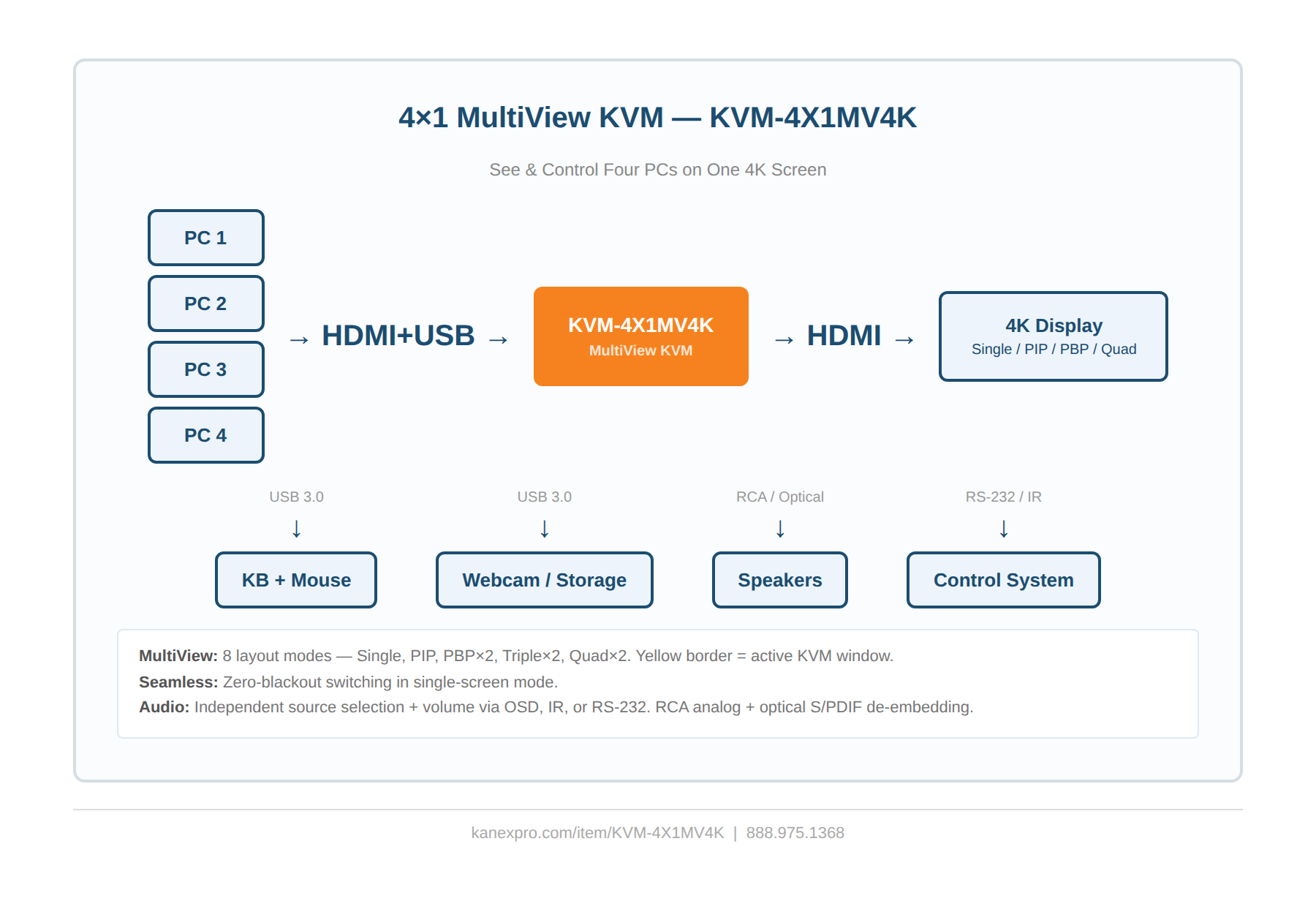The image size is (1316, 901).
Task: Click the Seamless: zero-blackout switching line
Action: 348,682
